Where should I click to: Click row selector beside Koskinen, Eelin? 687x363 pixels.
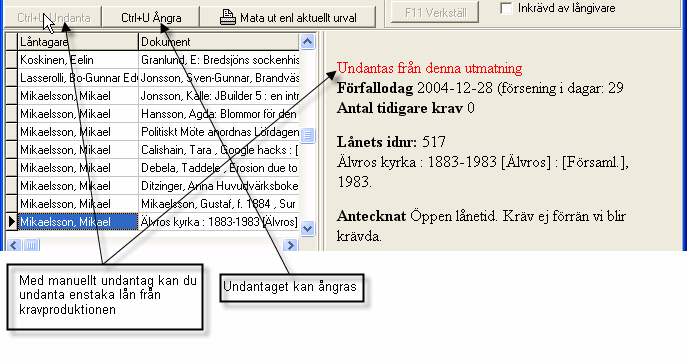11,60
